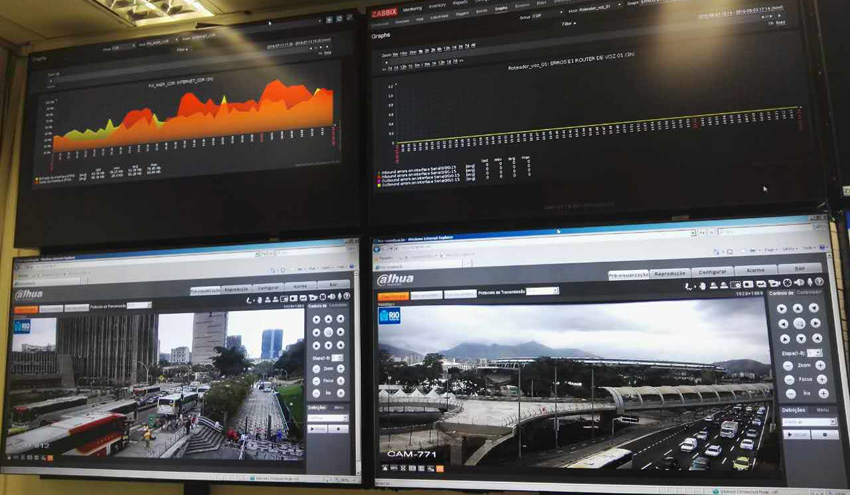This screenshot has height=500, width=850.
Task: Pan CAM-771 camera up with PTZ arrow
Action: tap(798, 309)
